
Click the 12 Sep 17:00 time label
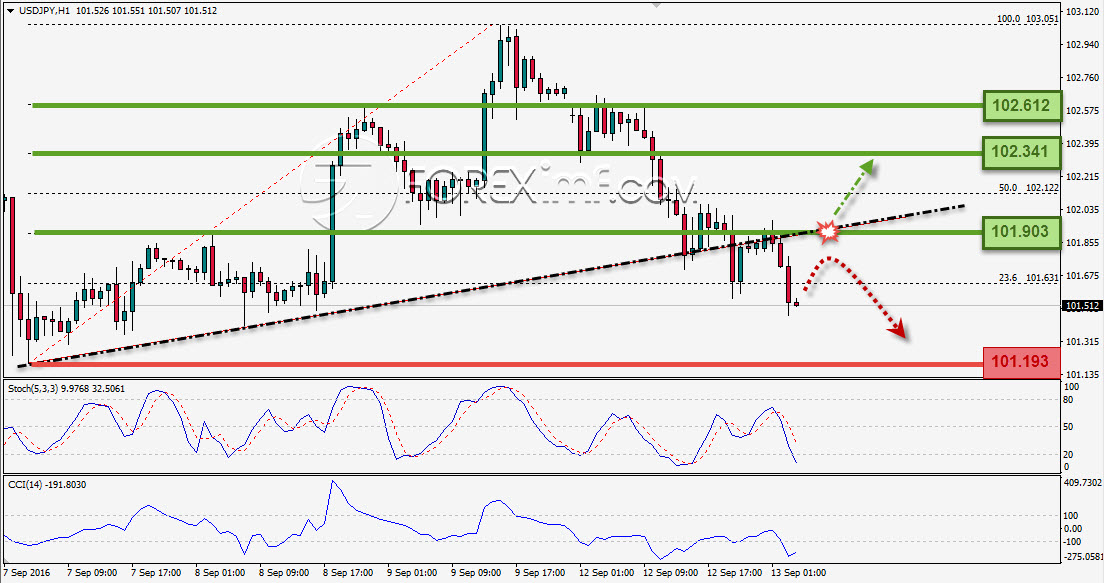pos(735,573)
